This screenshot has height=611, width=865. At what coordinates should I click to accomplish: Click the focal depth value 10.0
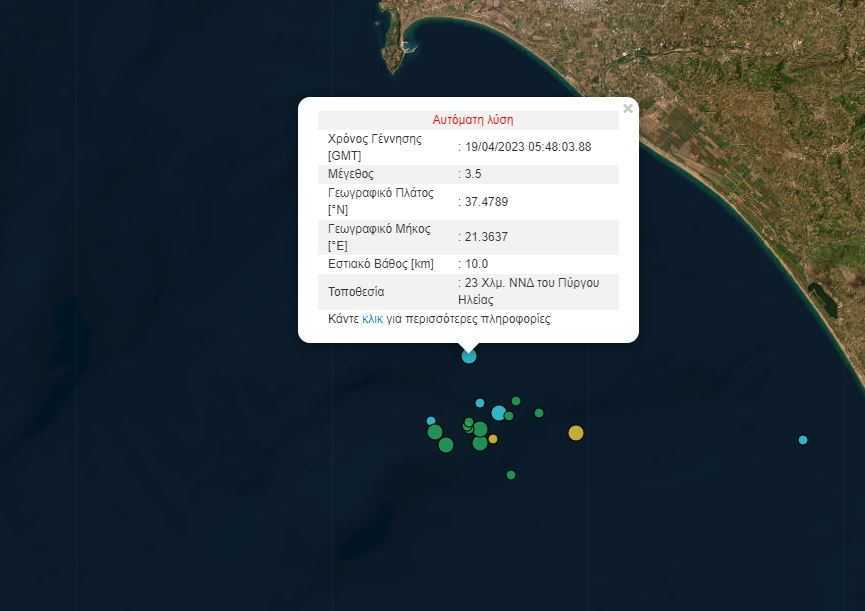pos(474,264)
